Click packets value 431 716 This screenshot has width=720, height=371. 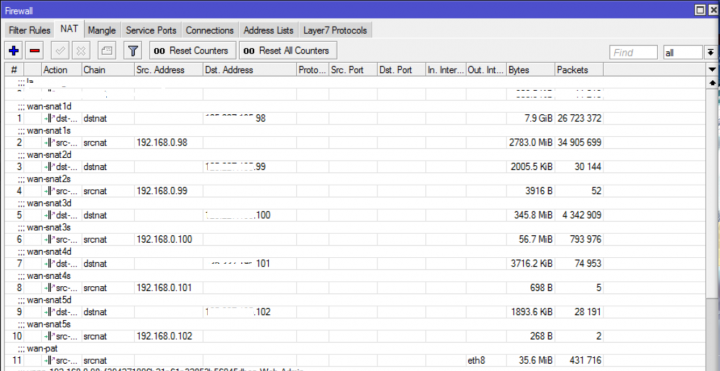click(585, 361)
